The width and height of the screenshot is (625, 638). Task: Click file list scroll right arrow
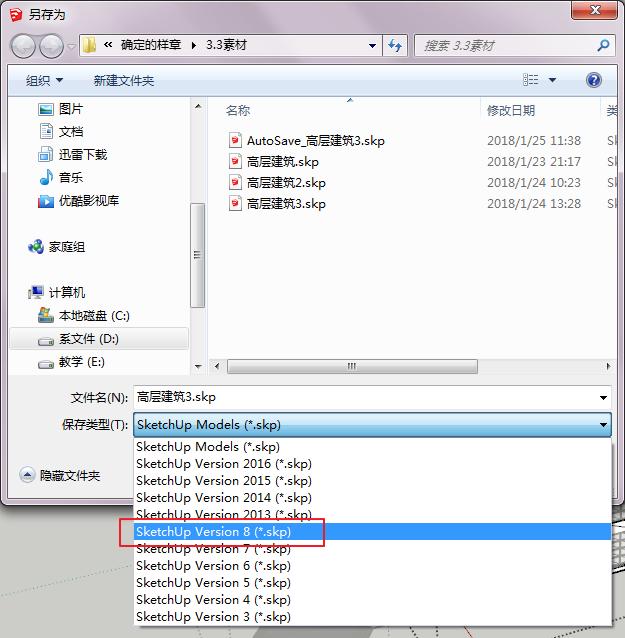coord(608,366)
